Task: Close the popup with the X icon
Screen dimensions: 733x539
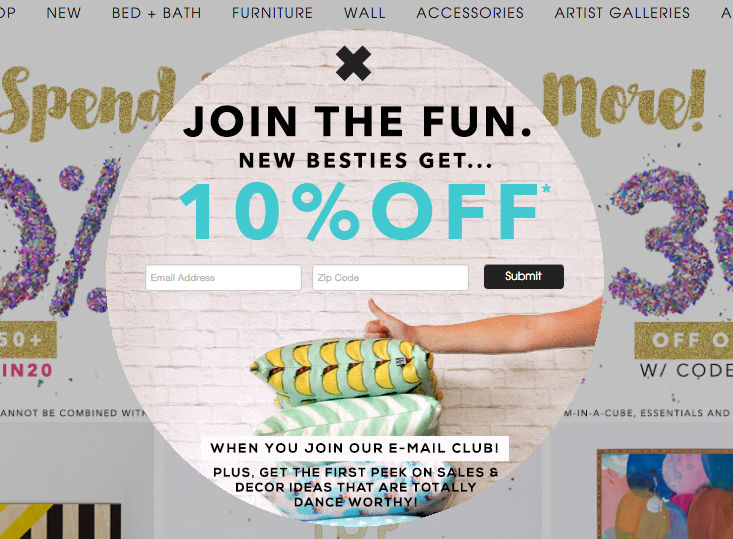Action: [353, 63]
